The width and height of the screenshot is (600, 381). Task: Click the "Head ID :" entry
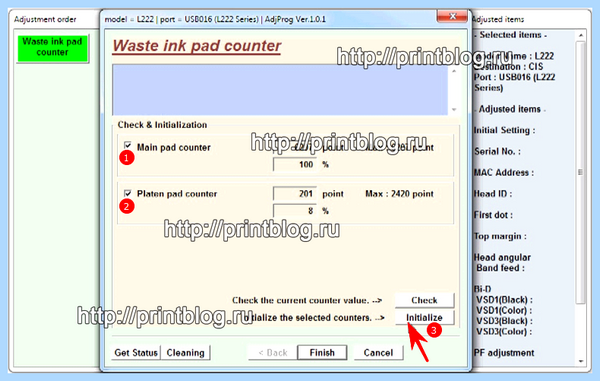coord(493,194)
